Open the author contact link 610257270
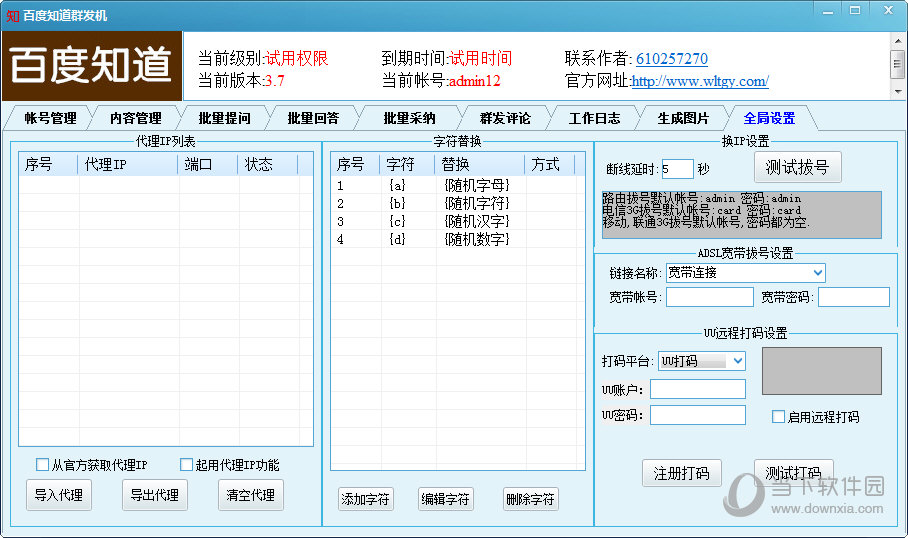The width and height of the screenshot is (908, 538). (672, 58)
